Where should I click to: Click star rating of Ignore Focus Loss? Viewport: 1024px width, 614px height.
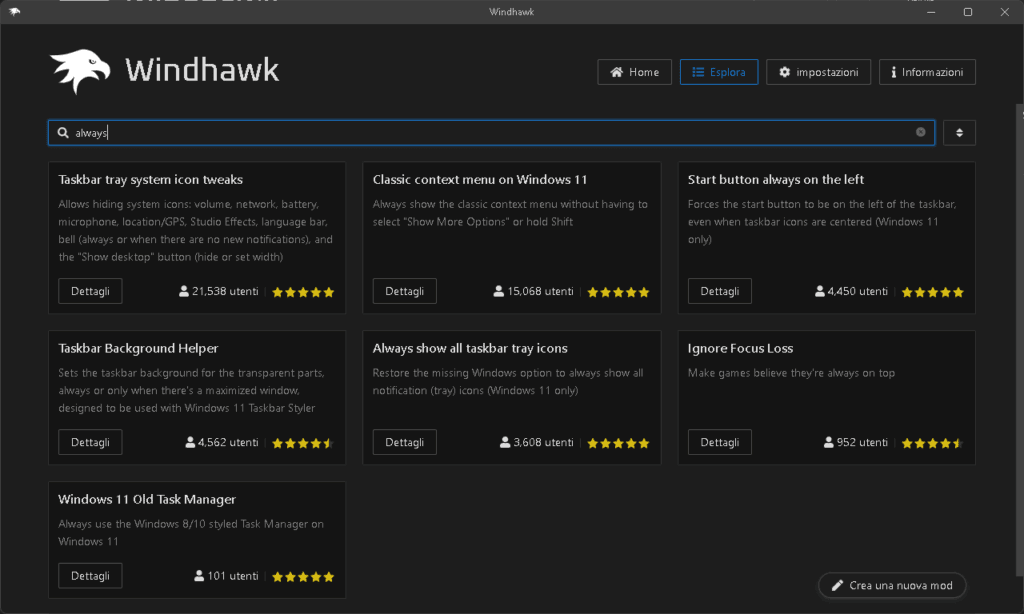pos(932,443)
